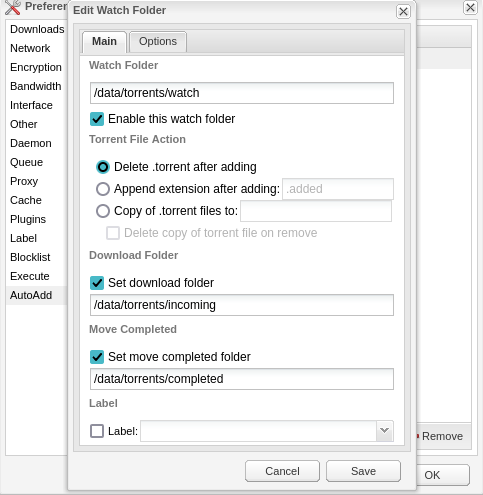Enable the Label checkbox
The image size is (483, 495).
[97, 431]
